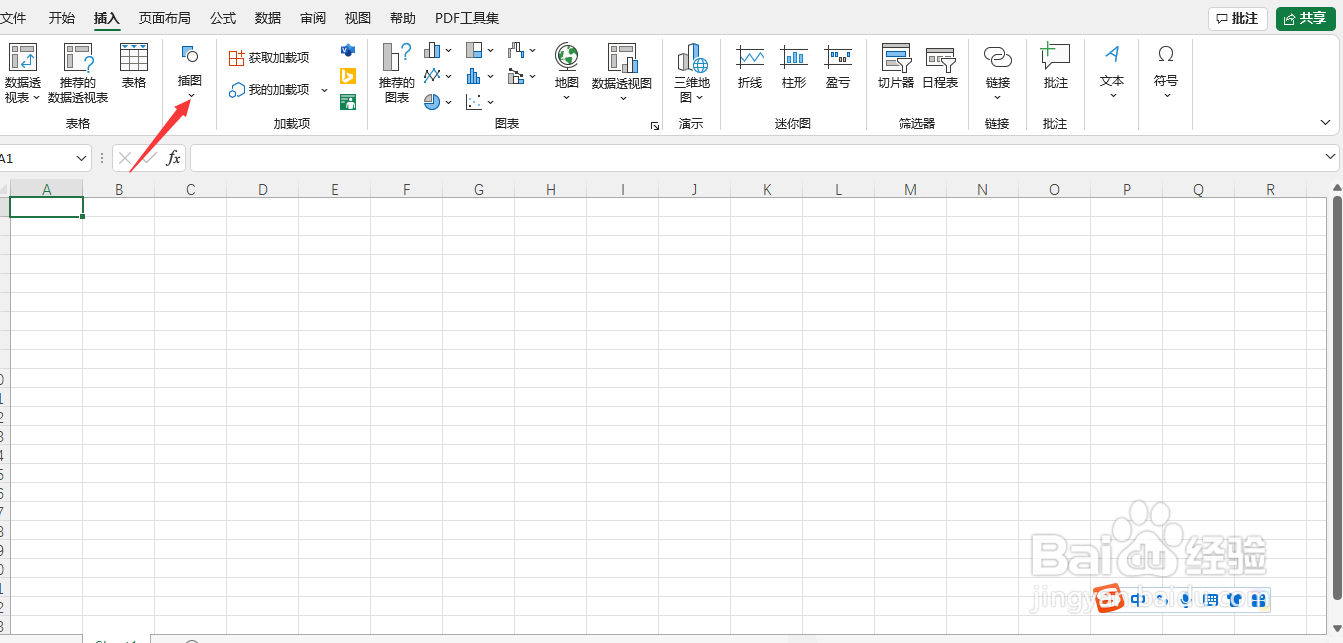Viewport: 1343px width, 643px height.
Task: Open the 图表 group dialog launcher
Action: tap(655, 126)
